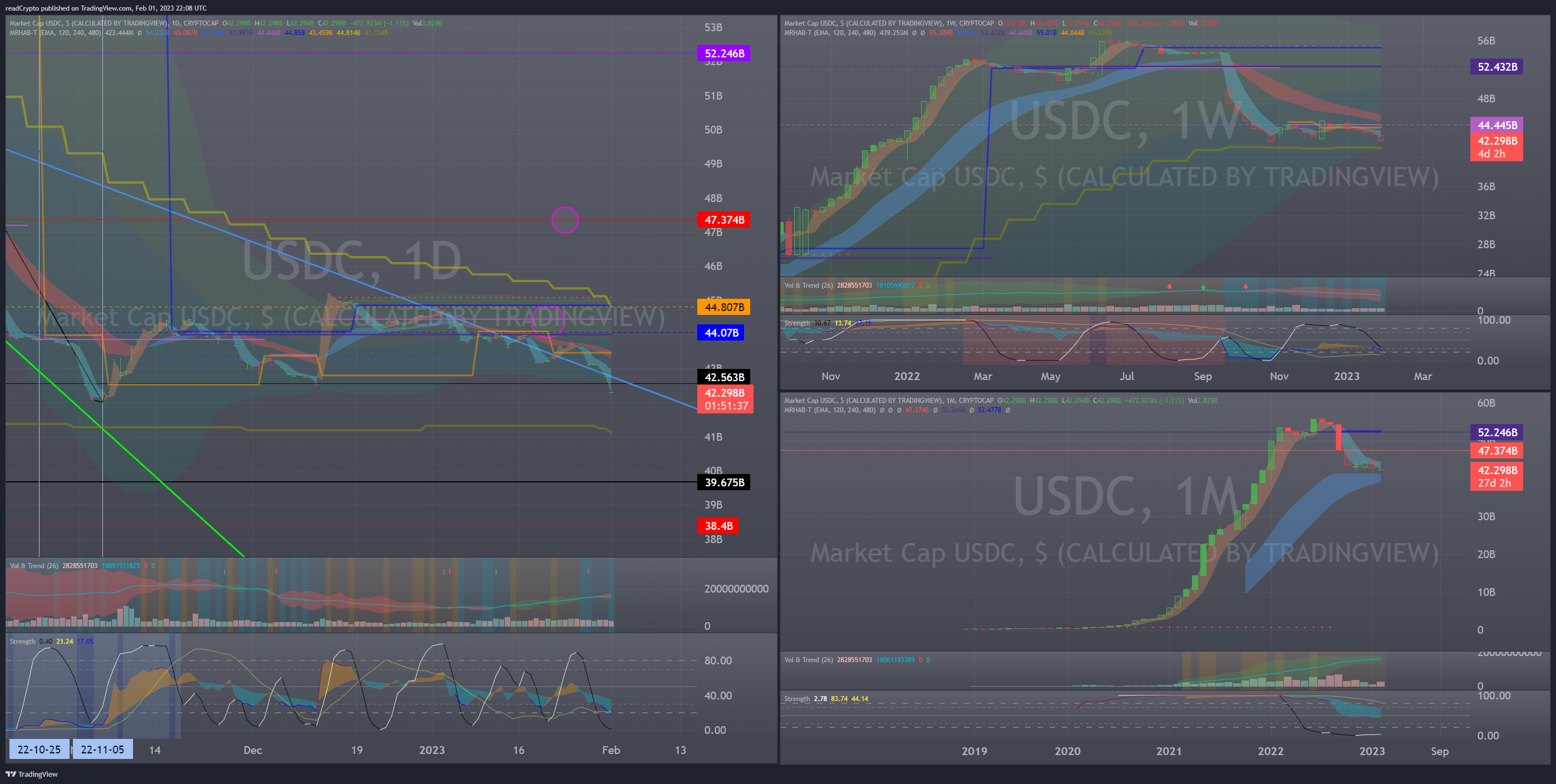Click the 1D 'Strength' indicator legend
This screenshot has height=784, width=1556.
[x=22, y=641]
